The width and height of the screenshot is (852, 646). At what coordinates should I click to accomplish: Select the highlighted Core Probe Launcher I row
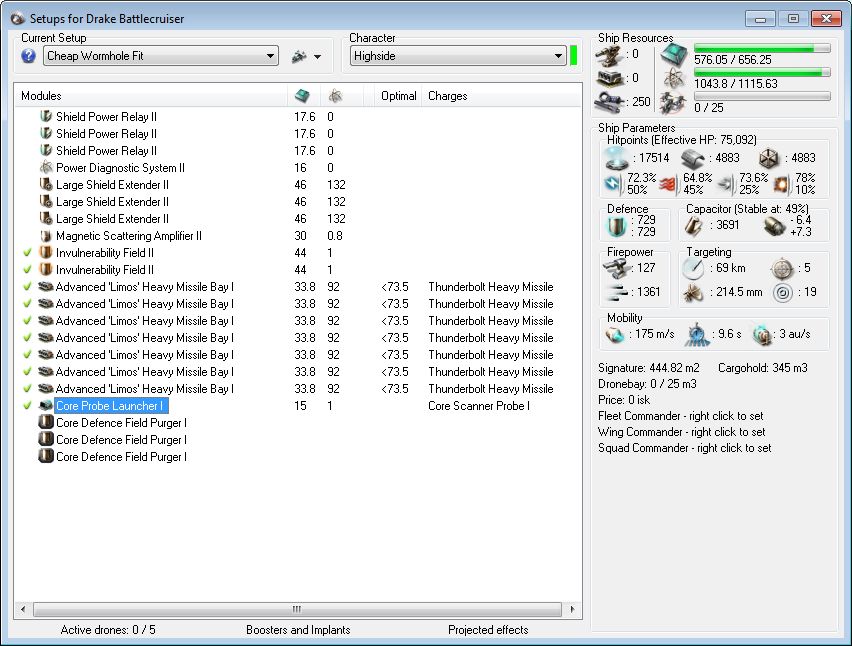(x=111, y=406)
